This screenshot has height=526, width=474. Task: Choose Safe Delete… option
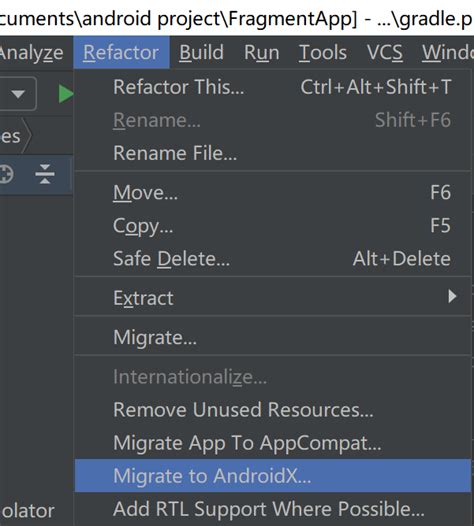tap(272, 259)
